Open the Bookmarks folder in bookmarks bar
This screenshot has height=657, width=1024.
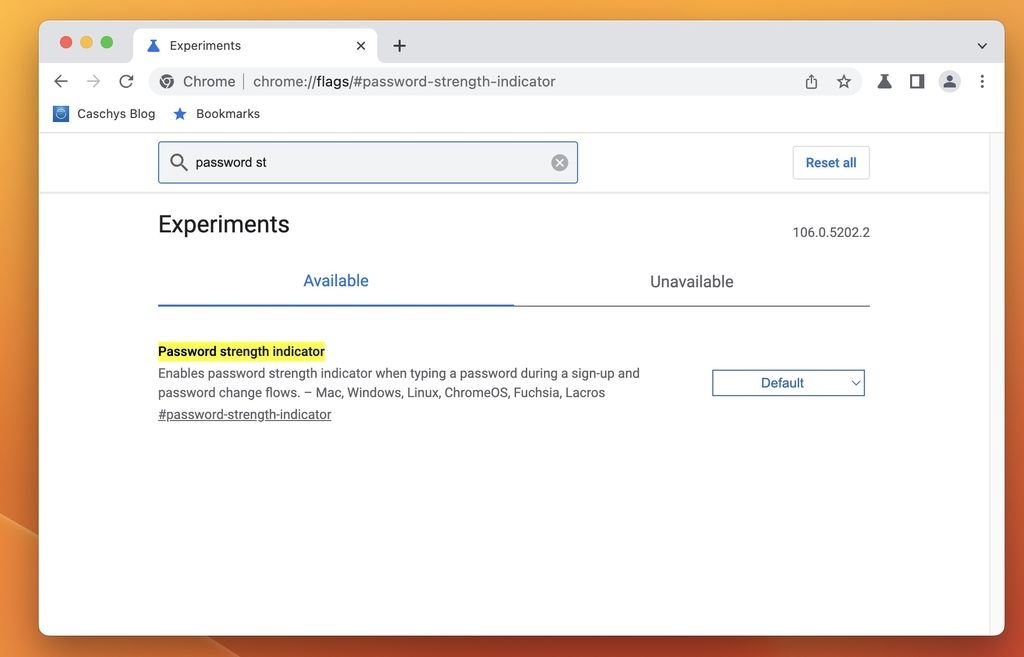[216, 114]
